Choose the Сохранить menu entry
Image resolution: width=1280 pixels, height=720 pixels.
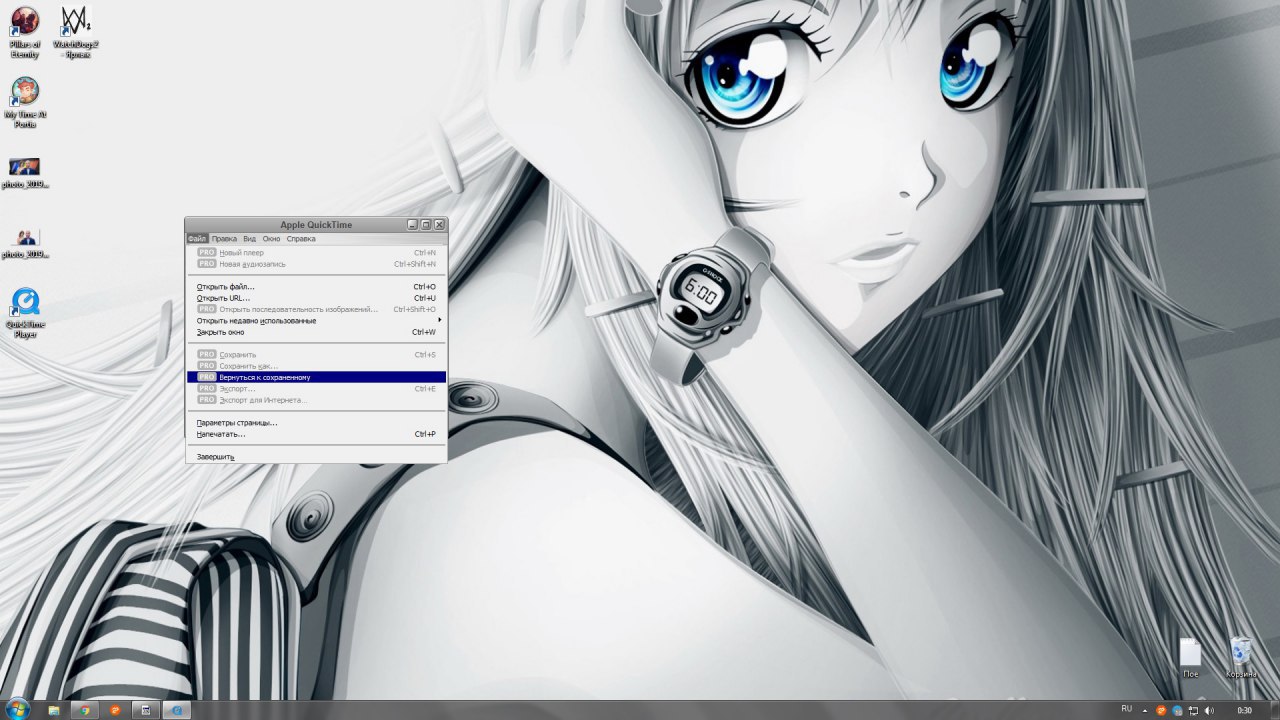click(x=316, y=355)
